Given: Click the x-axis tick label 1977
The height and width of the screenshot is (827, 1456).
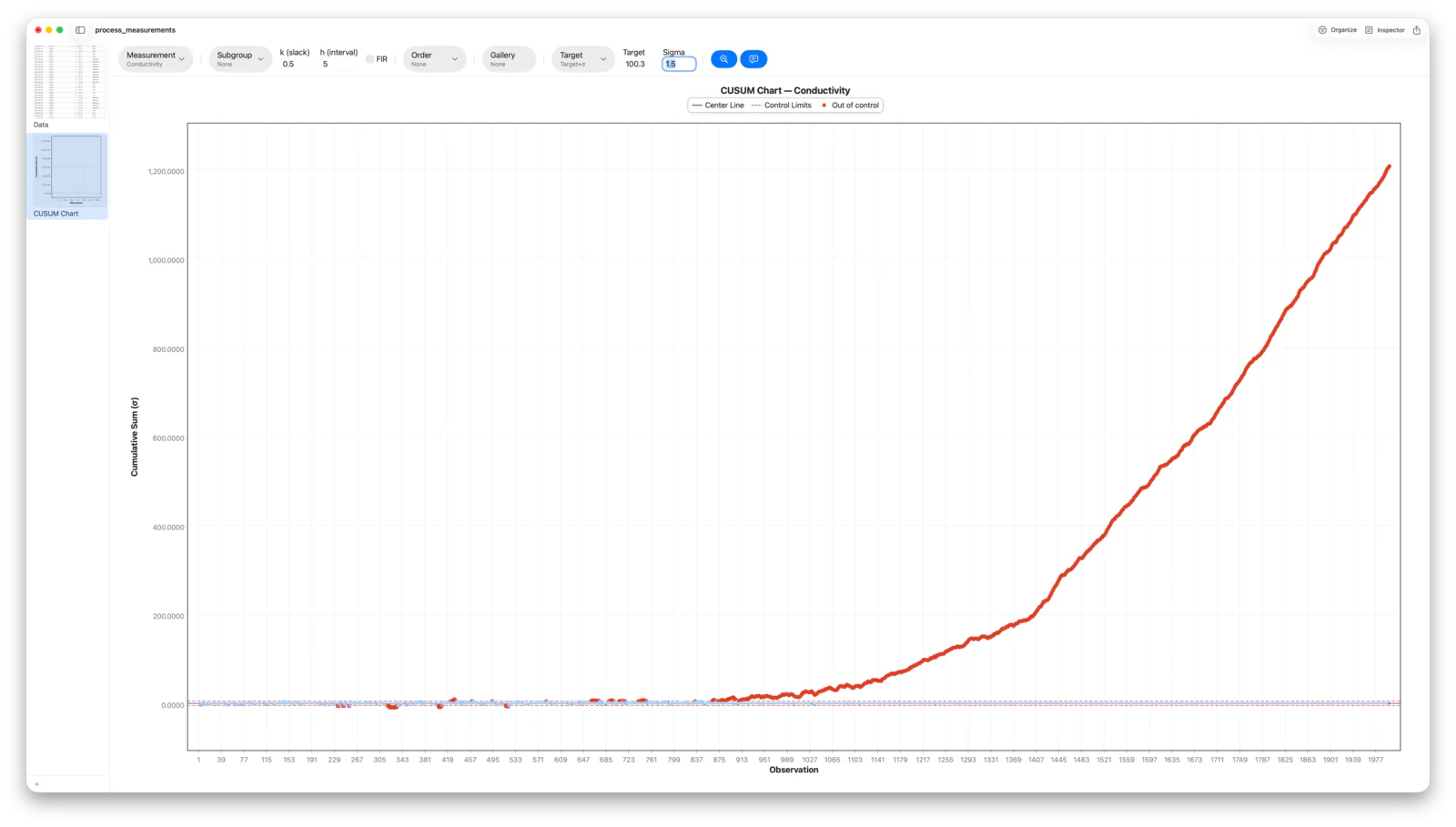Looking at the screenshot, I should point(1375,760).
